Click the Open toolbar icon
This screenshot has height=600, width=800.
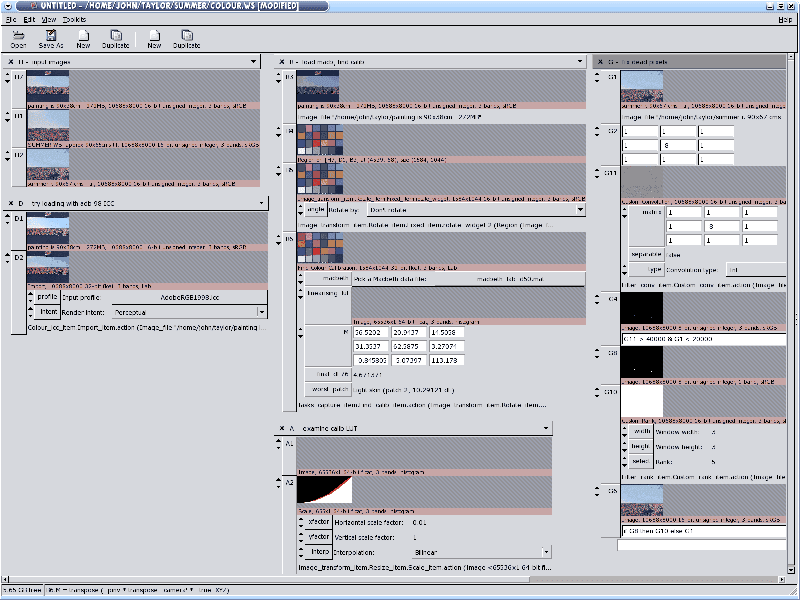click(18, 39)
